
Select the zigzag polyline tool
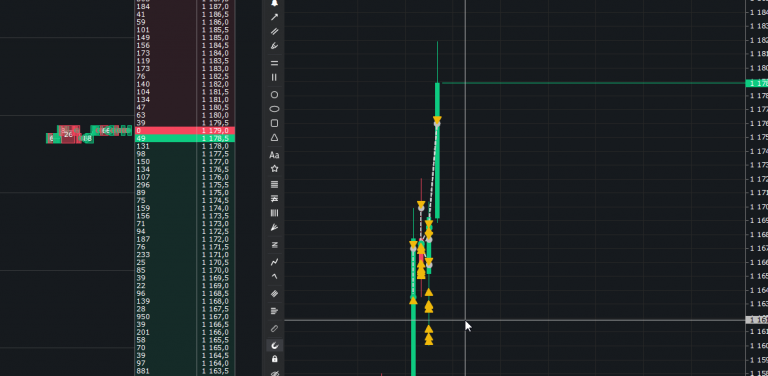click(274, 262)
